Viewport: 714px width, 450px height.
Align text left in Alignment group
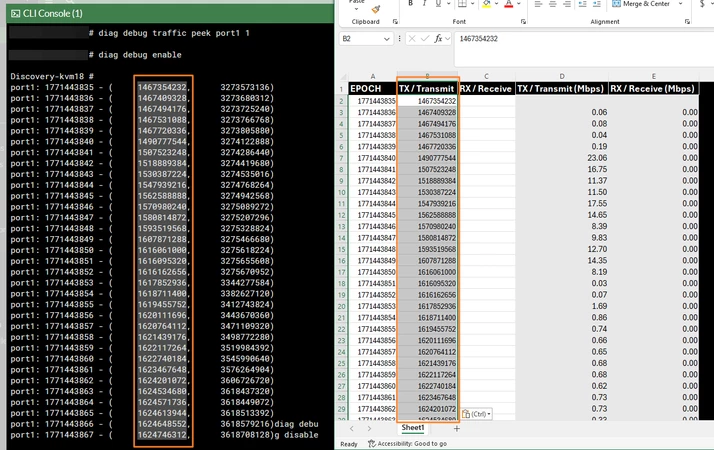538,4
